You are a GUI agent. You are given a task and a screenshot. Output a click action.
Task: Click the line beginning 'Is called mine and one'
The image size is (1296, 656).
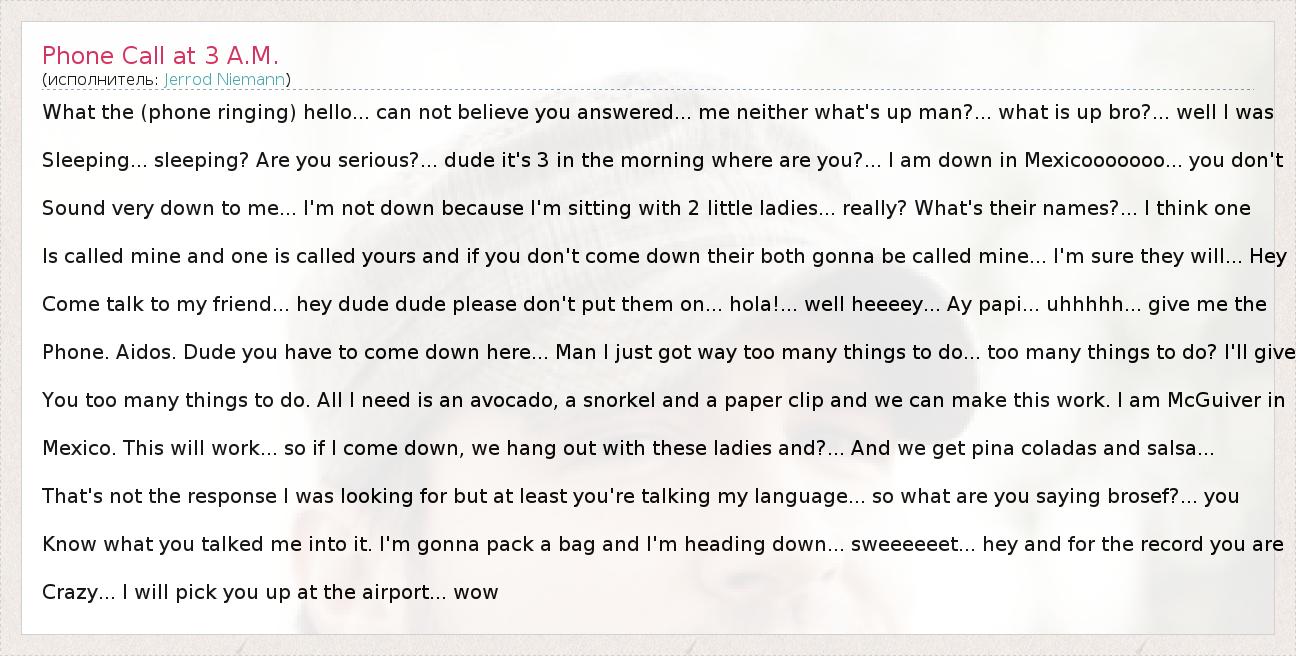pos(664,256)
